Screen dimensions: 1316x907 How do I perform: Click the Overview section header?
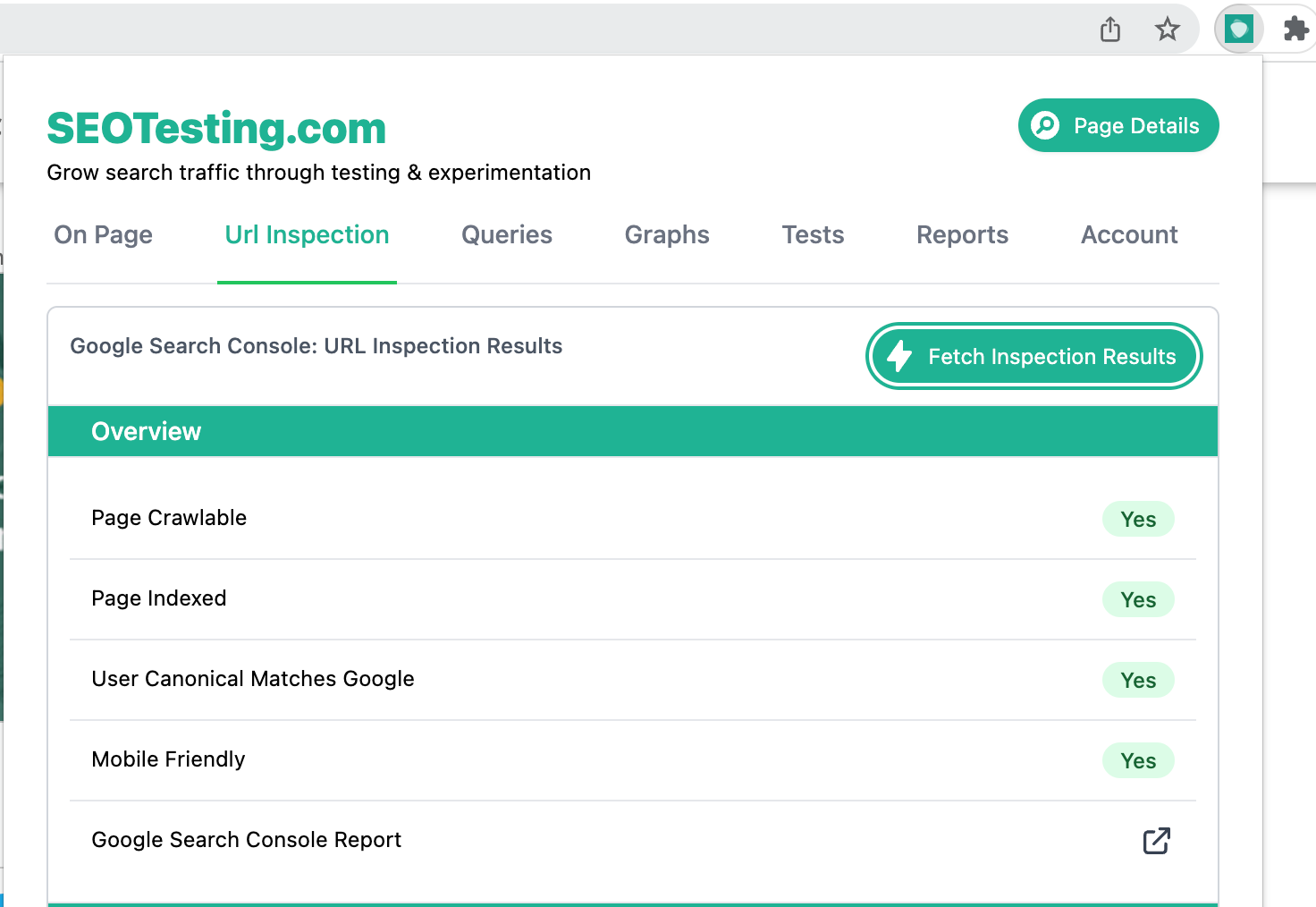click(633, 431)
